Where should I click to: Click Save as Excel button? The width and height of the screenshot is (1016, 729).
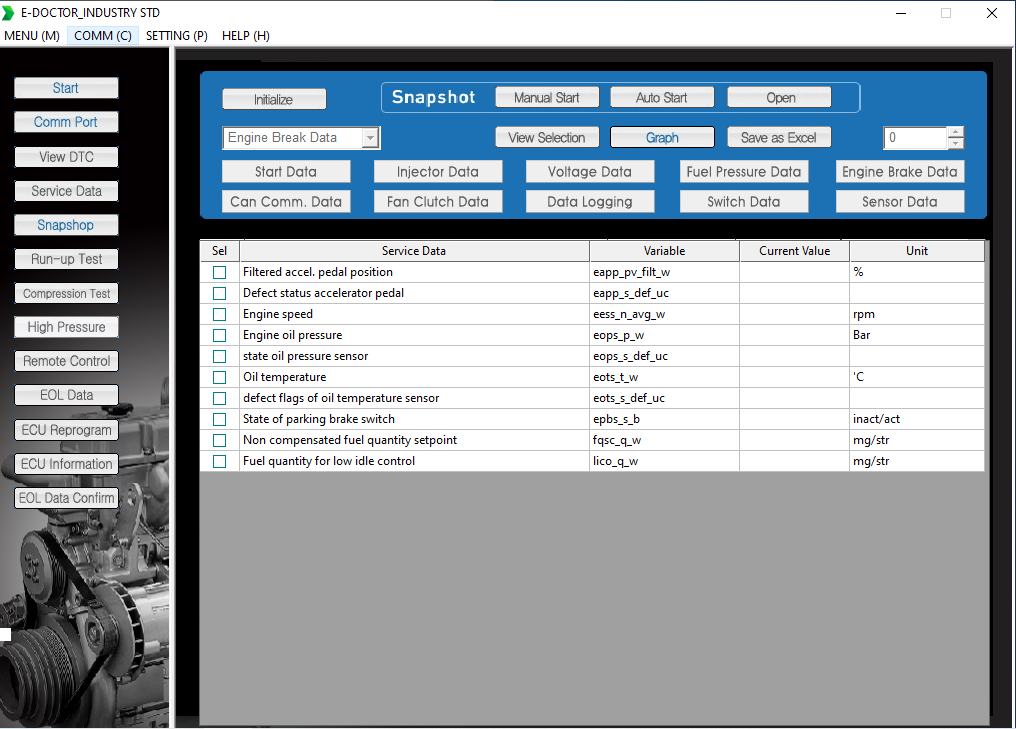pos(779,137)
